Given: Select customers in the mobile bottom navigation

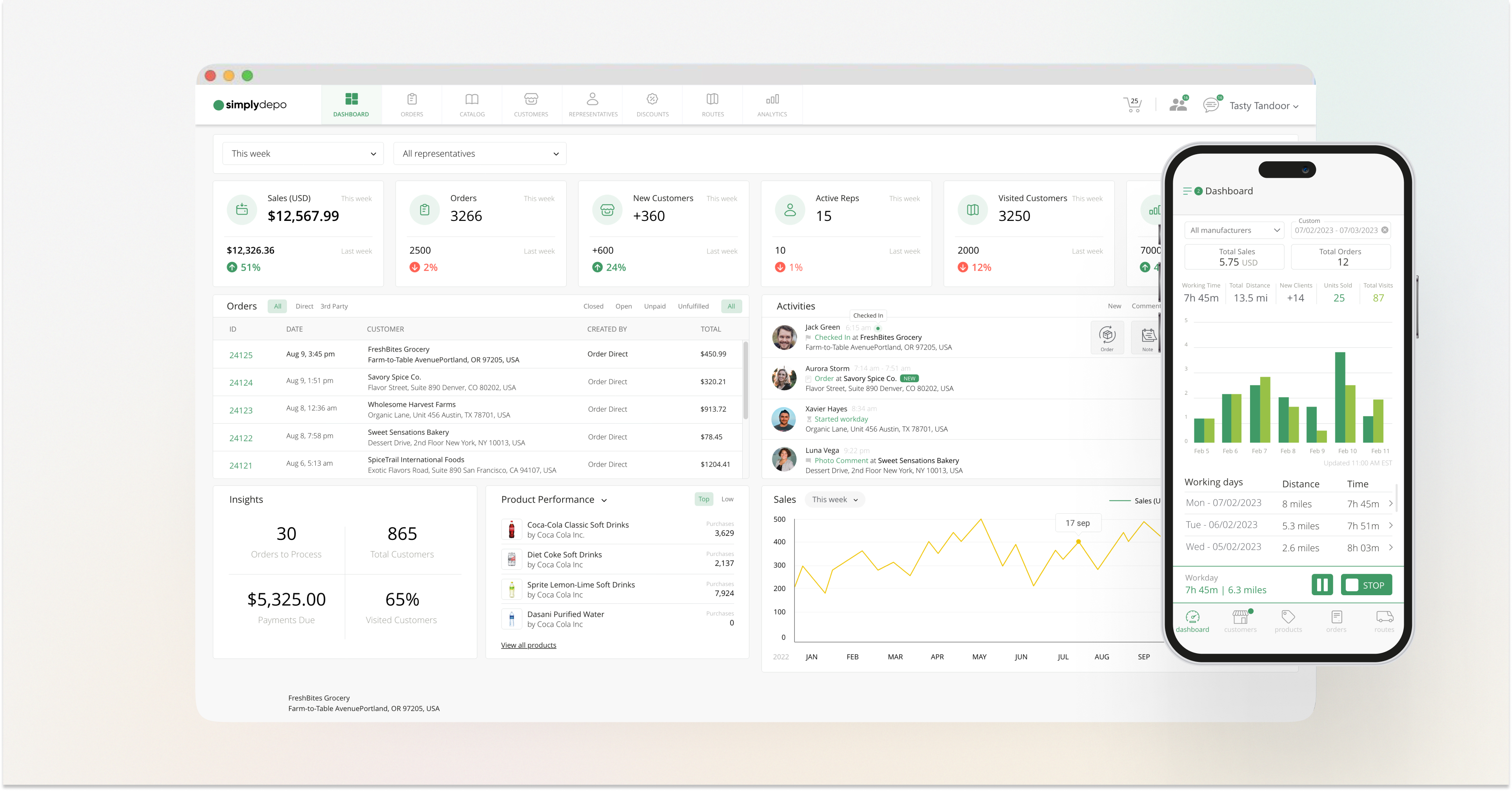Looking at the screenshot, I should coord(1240,621).
